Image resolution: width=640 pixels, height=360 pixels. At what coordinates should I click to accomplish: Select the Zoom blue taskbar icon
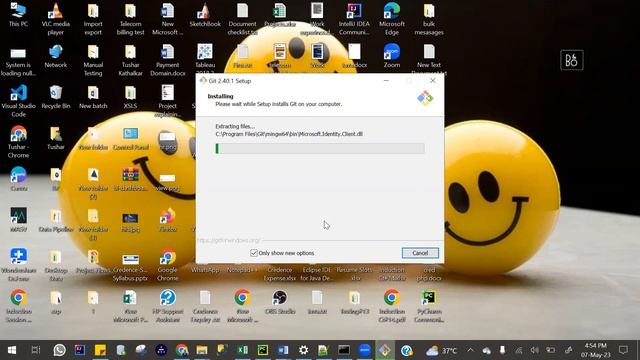364,350
